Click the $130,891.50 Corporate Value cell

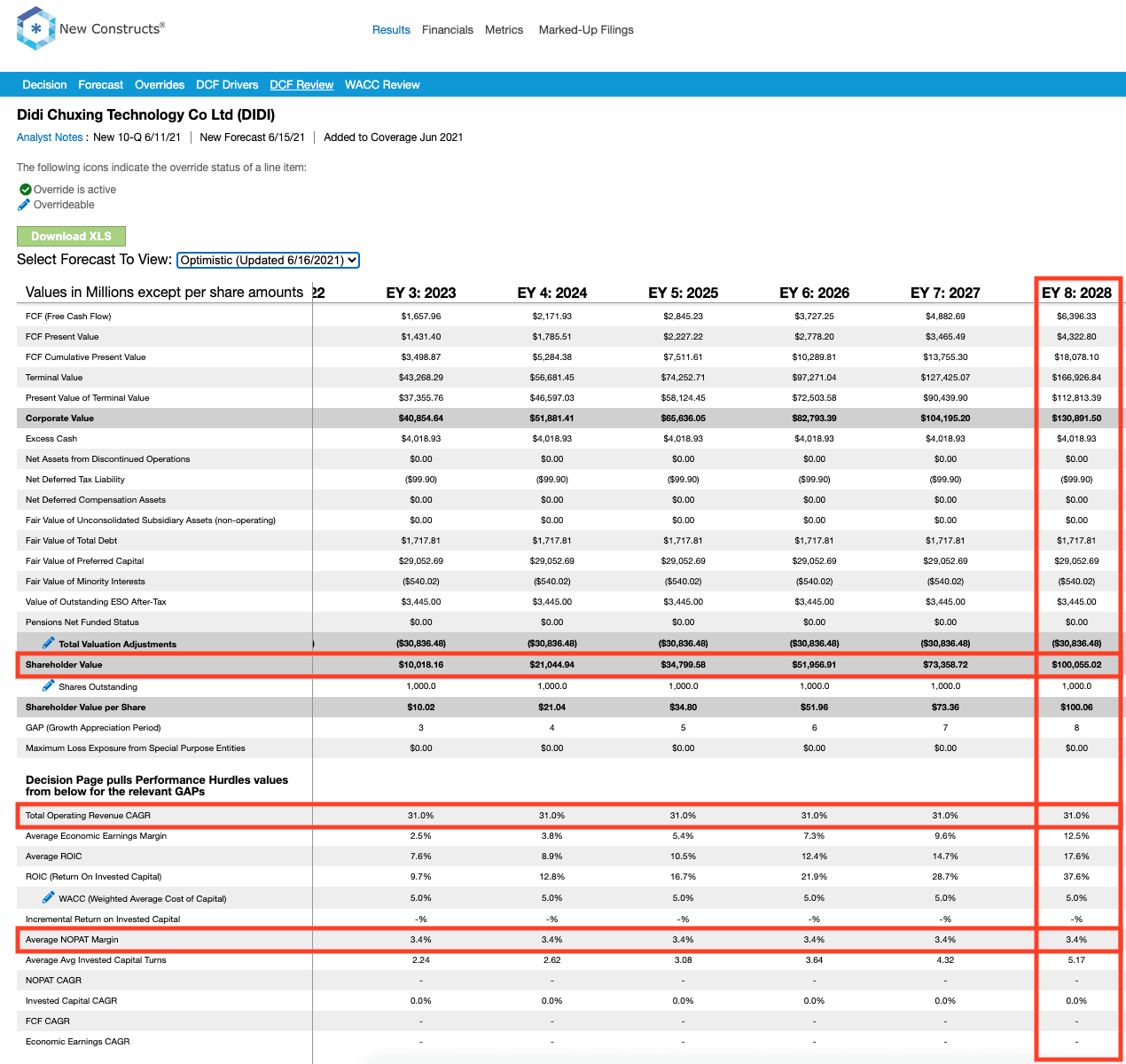[1076, 419]
